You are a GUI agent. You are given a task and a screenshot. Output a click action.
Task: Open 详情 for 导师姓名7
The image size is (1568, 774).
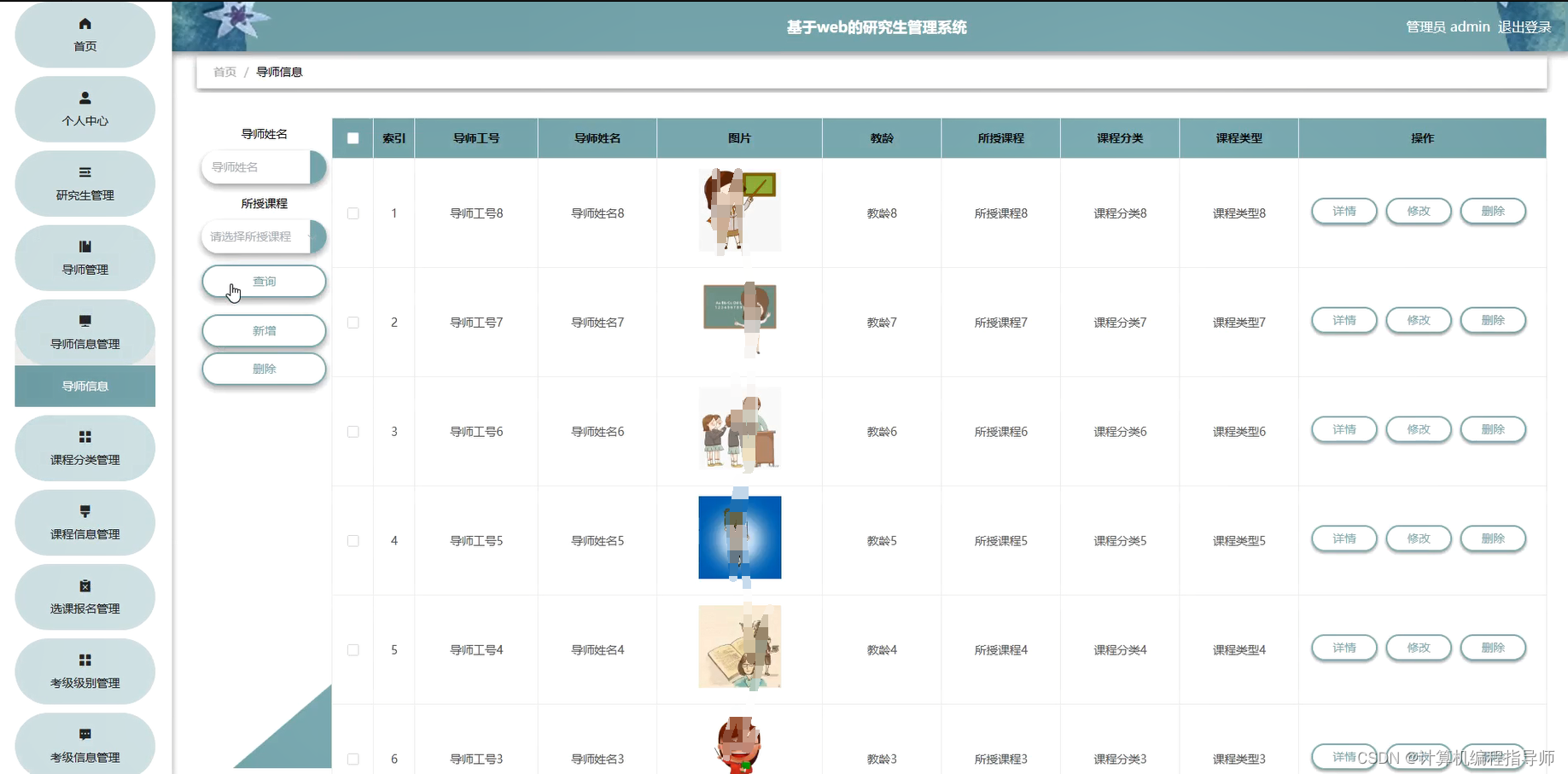click(1344, 320)
